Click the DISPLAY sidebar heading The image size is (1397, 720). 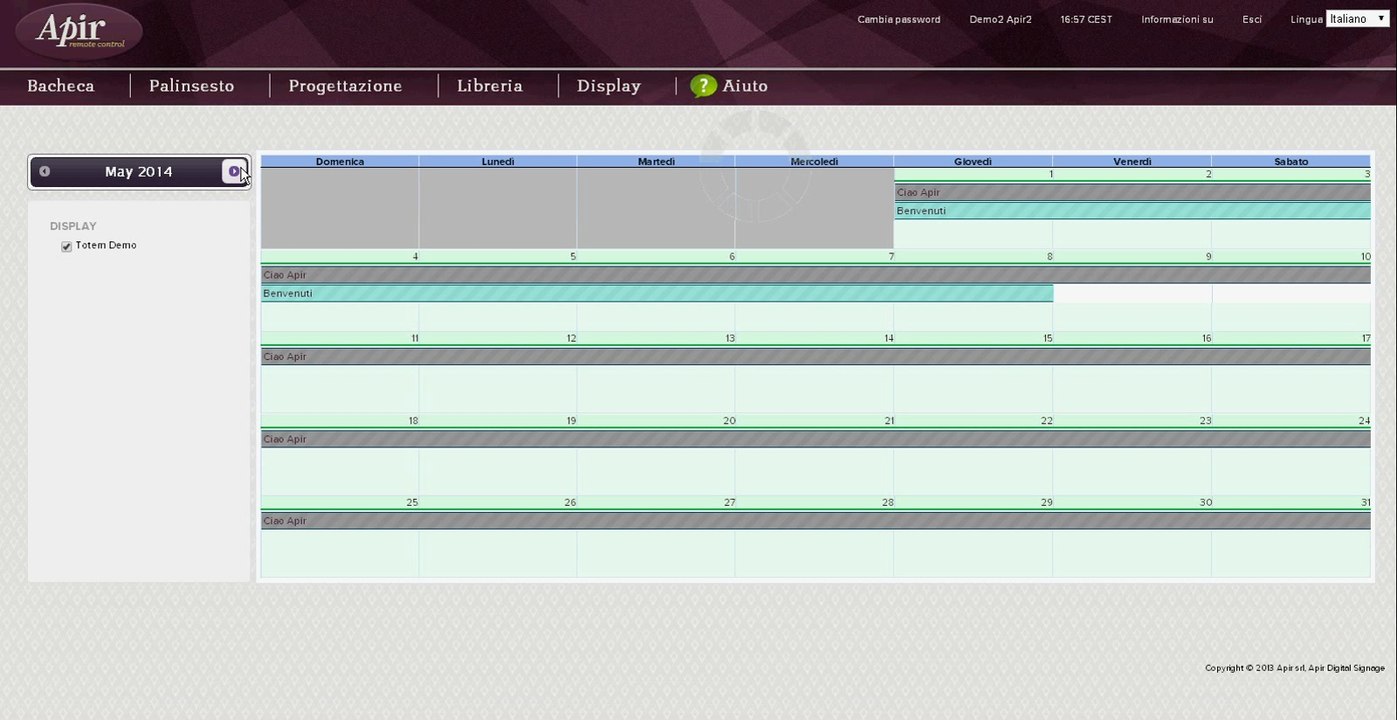pyautogui.click(x=73, y=227)
